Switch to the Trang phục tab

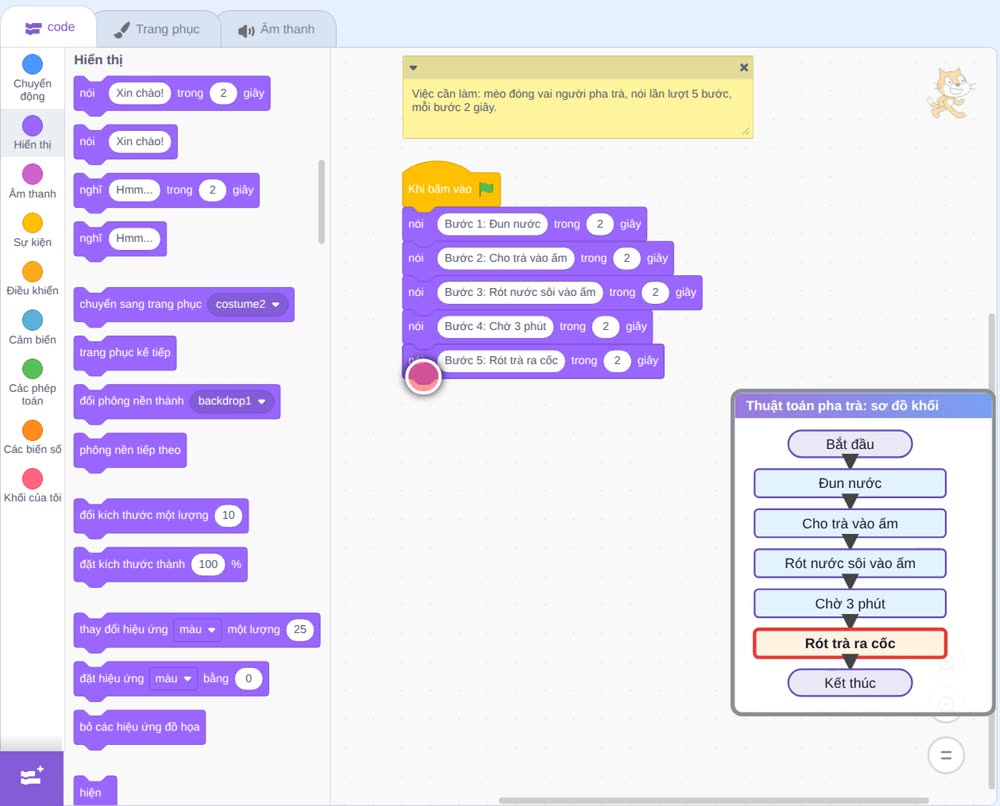158,29
